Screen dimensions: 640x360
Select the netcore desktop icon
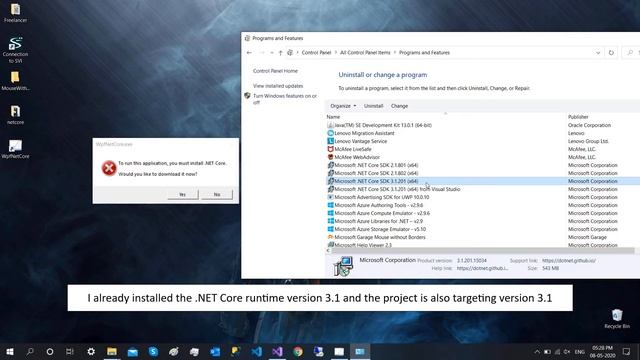coord(15,115)
